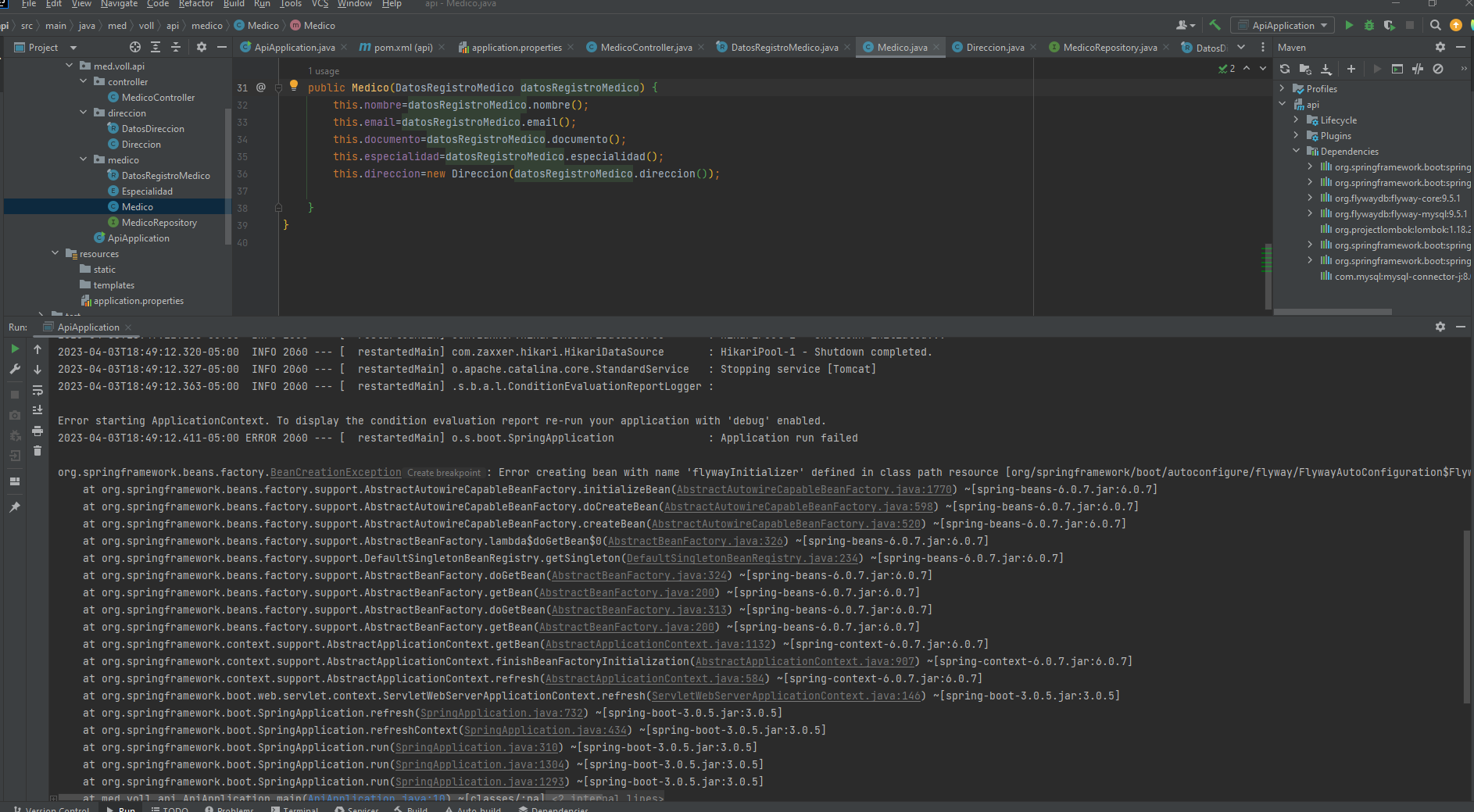Expand the Maven Lifecycle node

pyautogui.click(x=1297, y=120)
